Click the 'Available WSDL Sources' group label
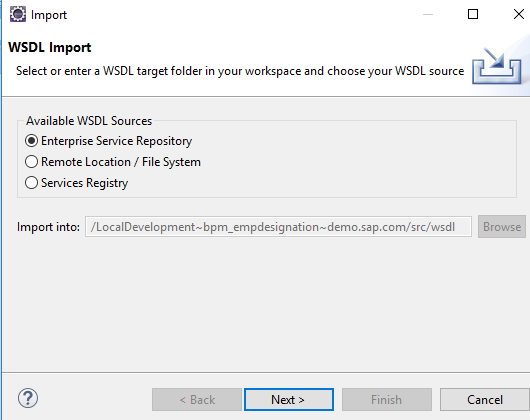The image size is (530, 420). pyautogui.click(x=89, y=121)
